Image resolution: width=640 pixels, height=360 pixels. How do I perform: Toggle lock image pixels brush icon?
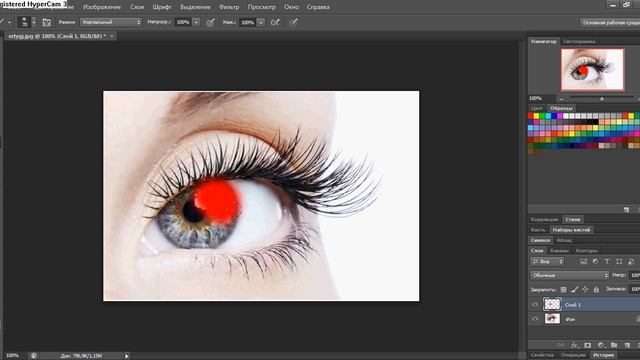pos(575,289)
